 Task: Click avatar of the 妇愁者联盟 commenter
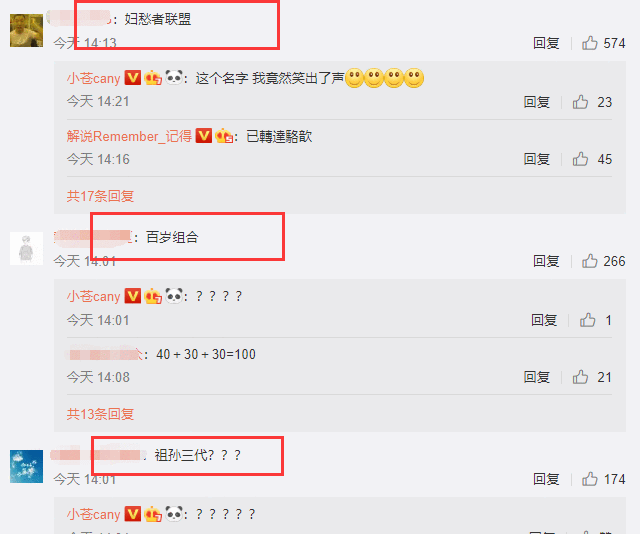pos(27,31)
